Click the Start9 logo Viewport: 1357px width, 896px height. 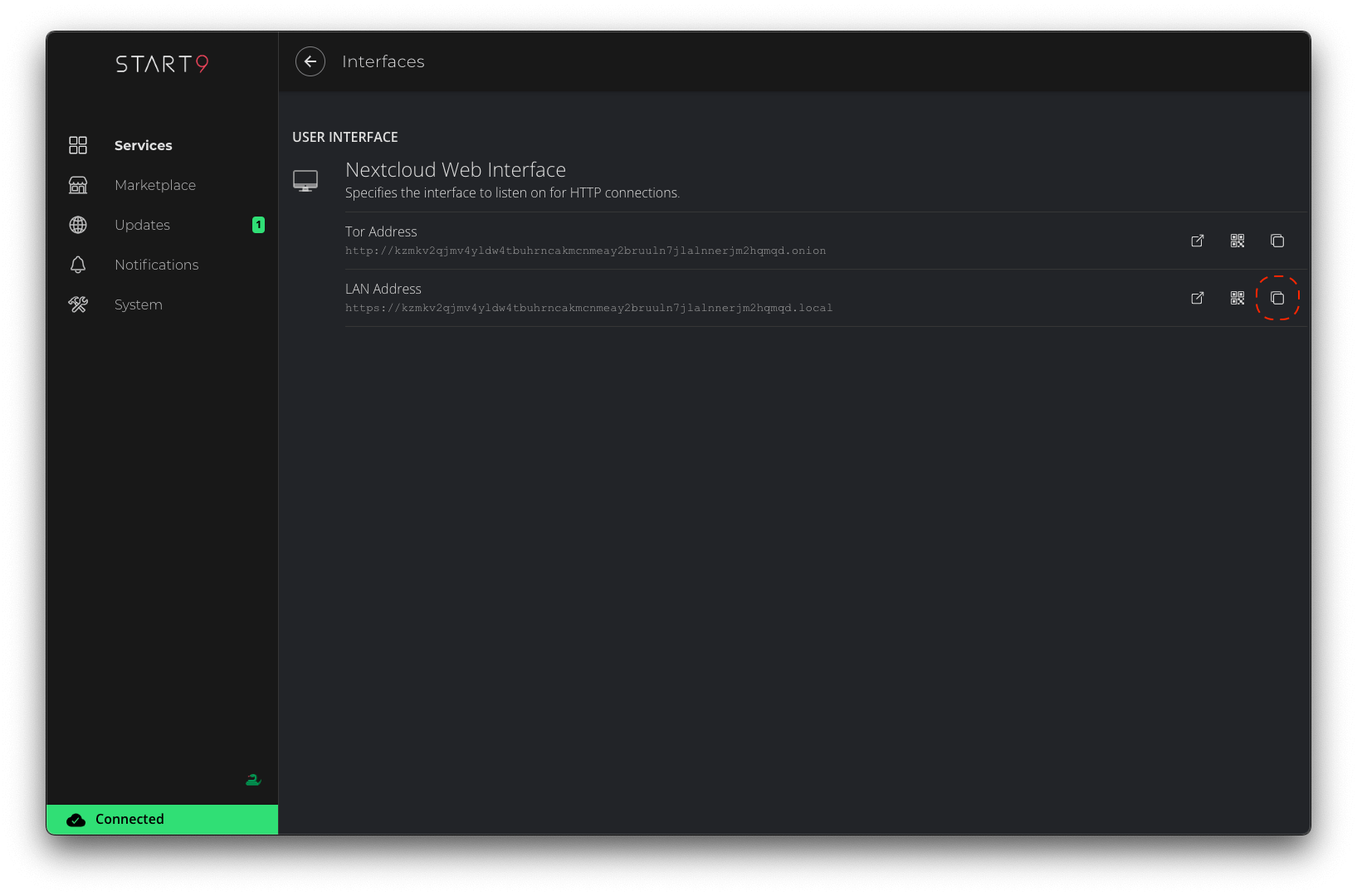pyautogui.click(x=162, y=64)
